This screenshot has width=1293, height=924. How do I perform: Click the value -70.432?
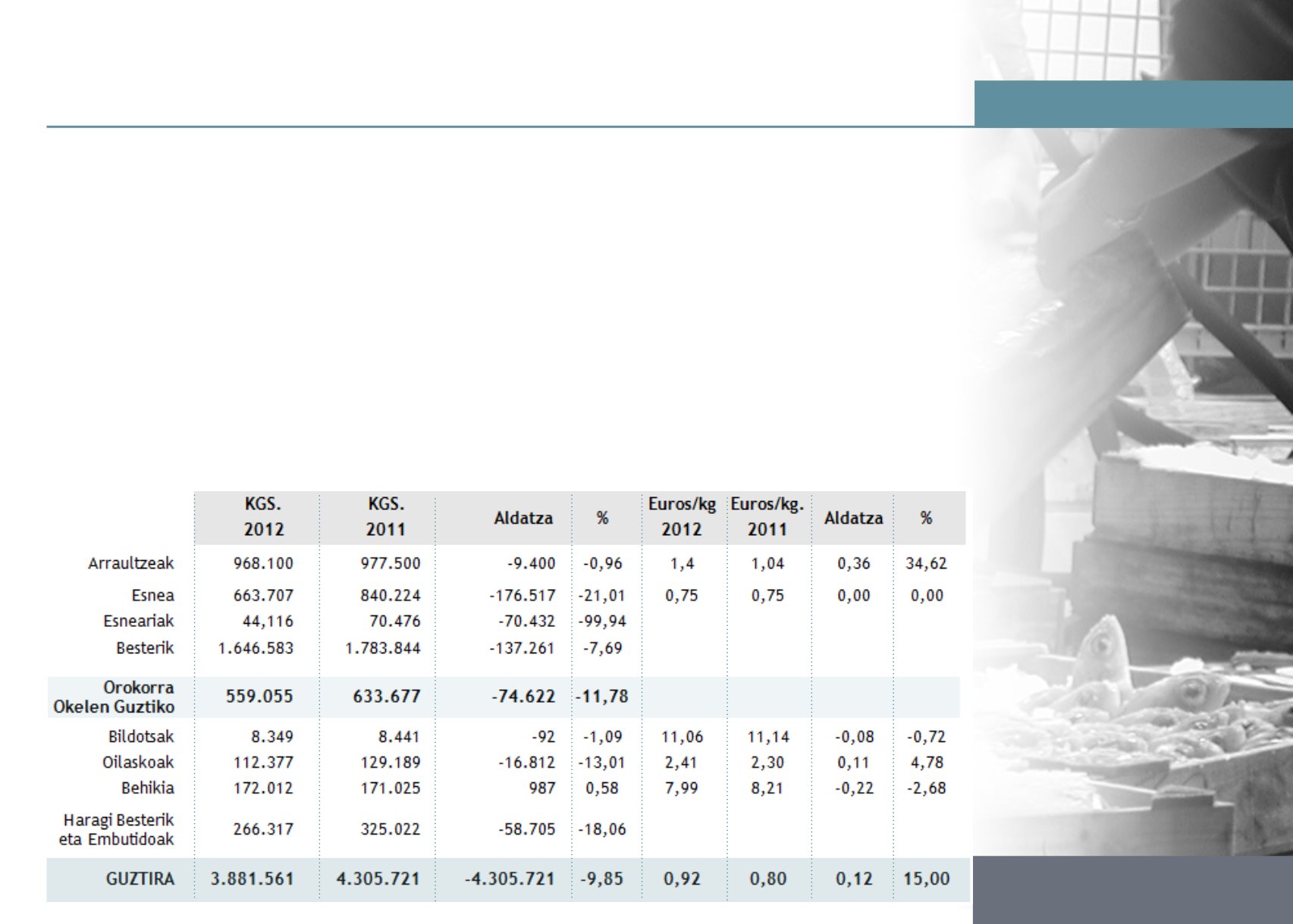[526, 621]
